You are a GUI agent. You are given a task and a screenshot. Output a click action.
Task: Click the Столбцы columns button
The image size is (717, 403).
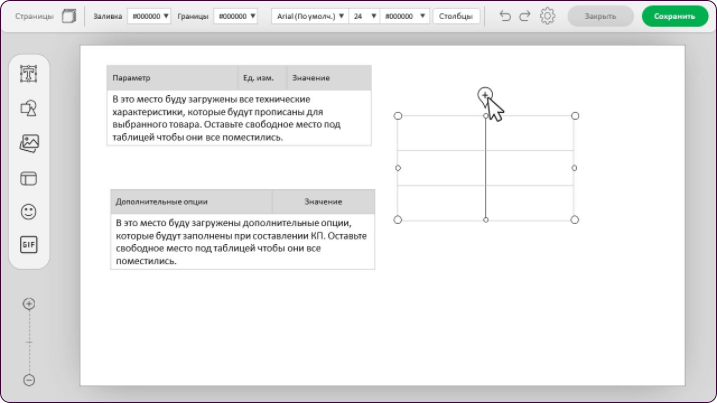point(457,17)
